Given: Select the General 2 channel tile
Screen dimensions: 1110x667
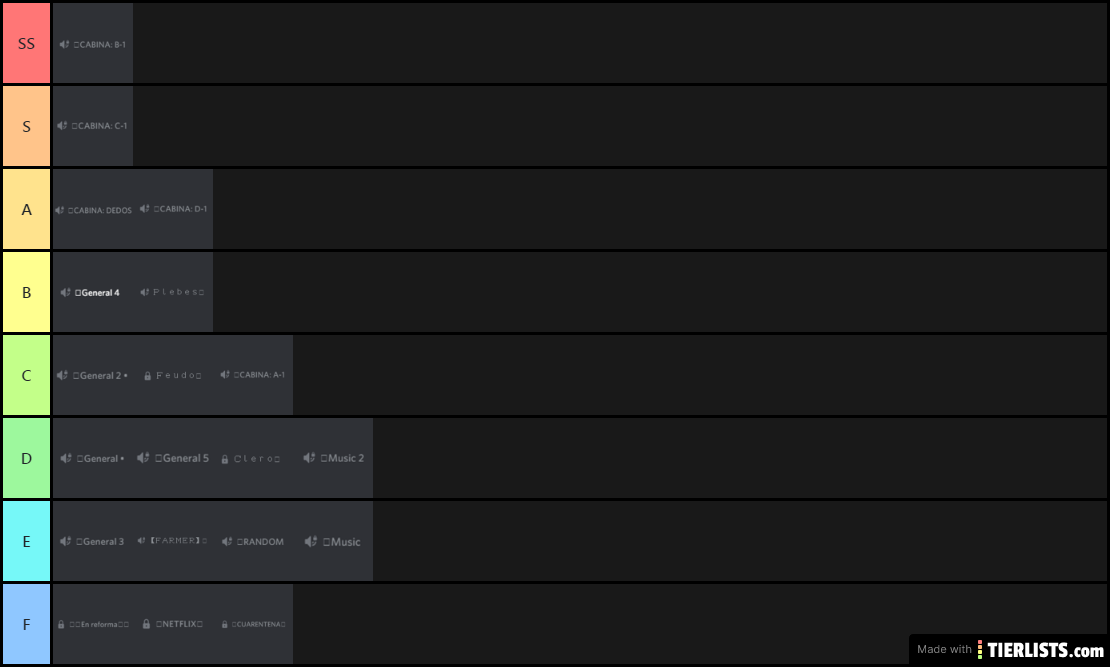Looking at the screenshot, I should click(93, 375).
